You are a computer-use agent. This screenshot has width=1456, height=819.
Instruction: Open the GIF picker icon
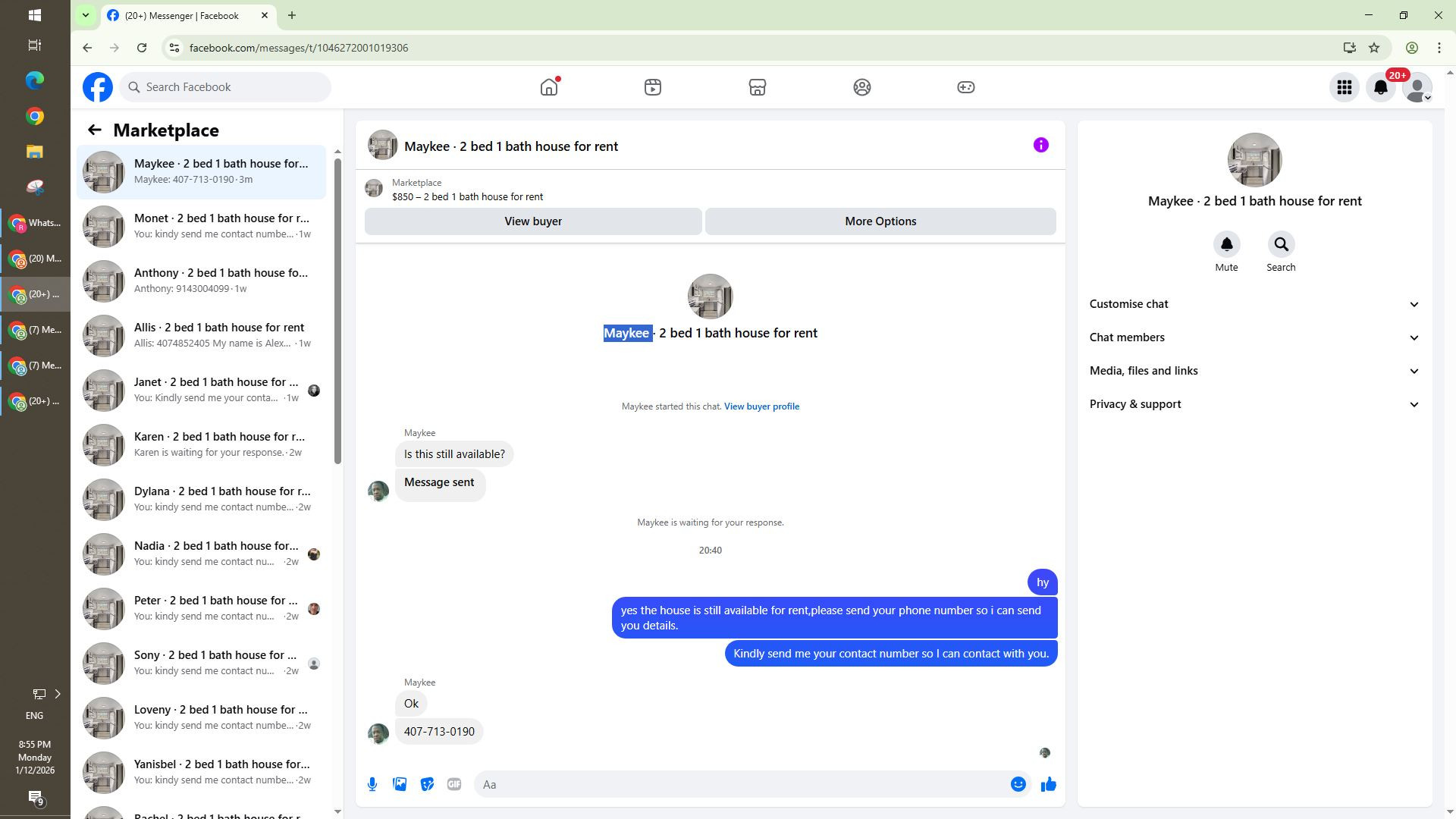click(x=454, y=785)
